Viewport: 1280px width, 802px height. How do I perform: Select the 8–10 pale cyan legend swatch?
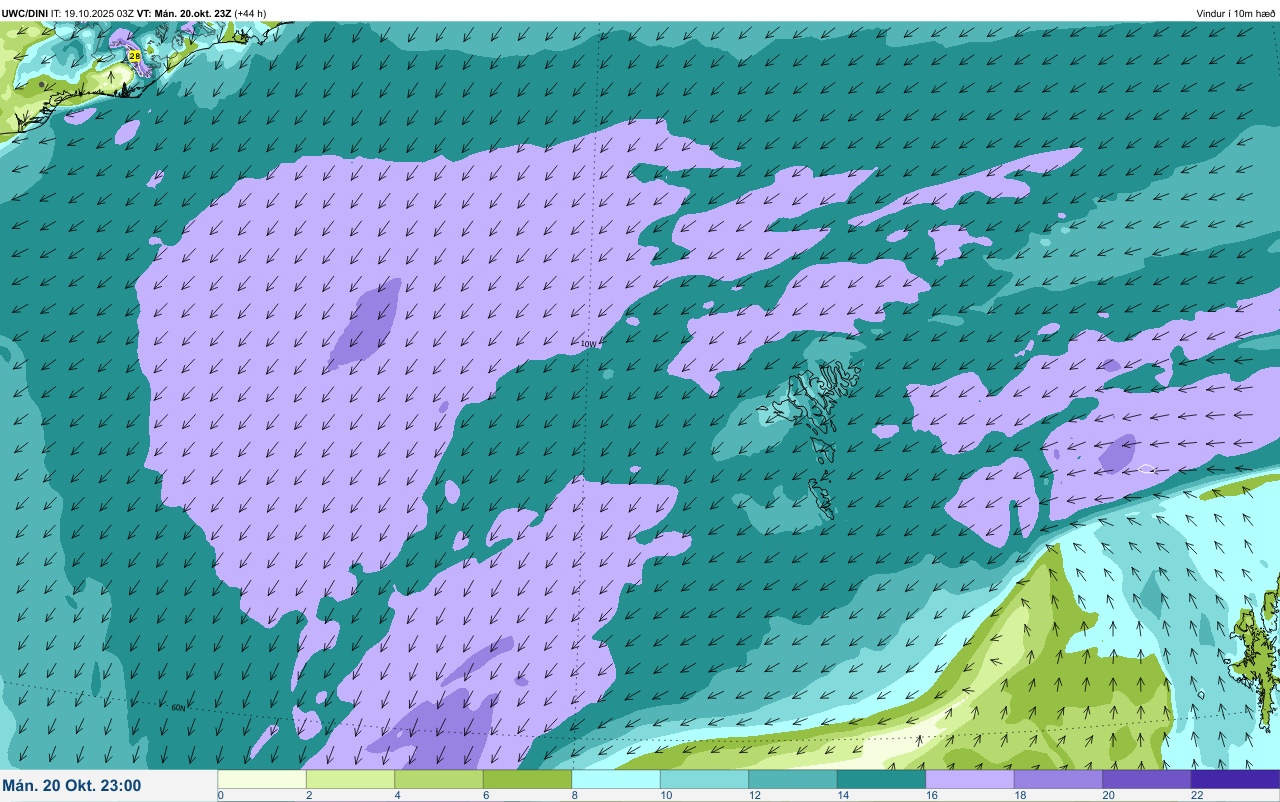click(616, 779)
